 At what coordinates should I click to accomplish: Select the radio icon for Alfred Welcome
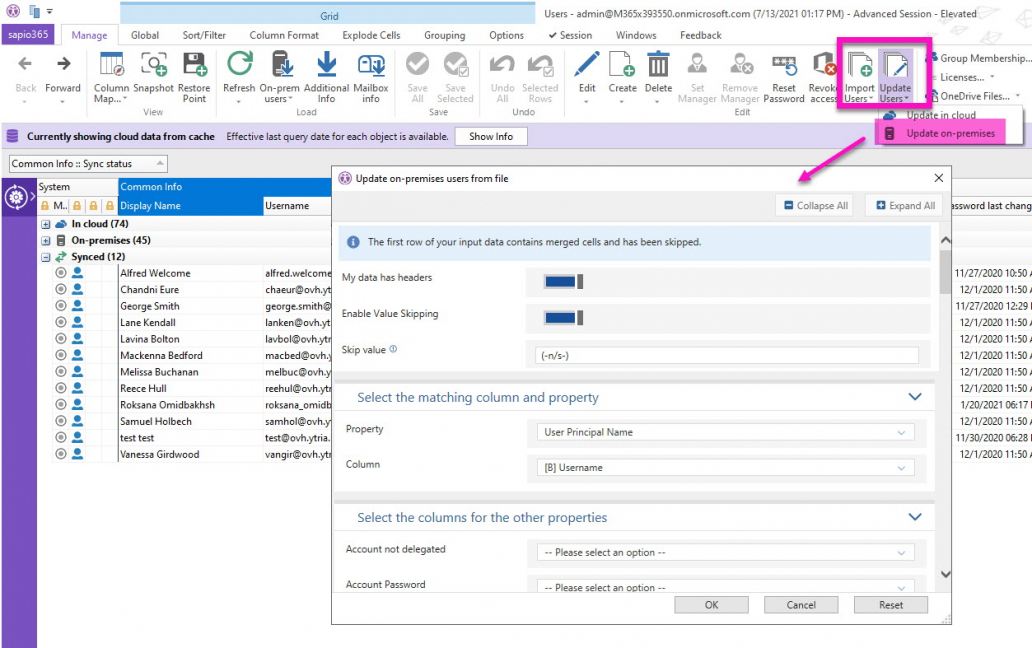tap(61, 273)
